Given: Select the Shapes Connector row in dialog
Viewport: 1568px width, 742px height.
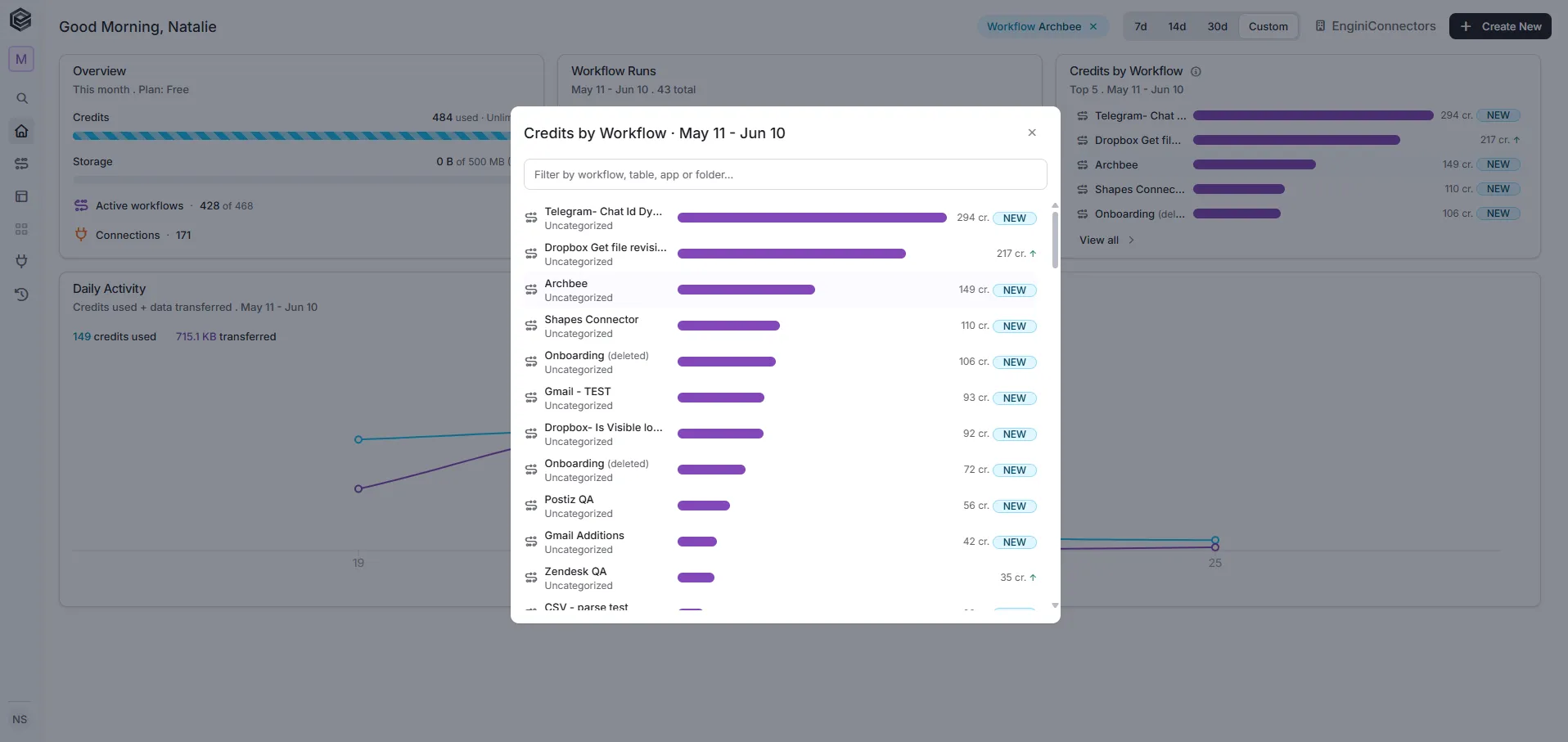Looking at the screenshot, I should click(x=780, y=326).
